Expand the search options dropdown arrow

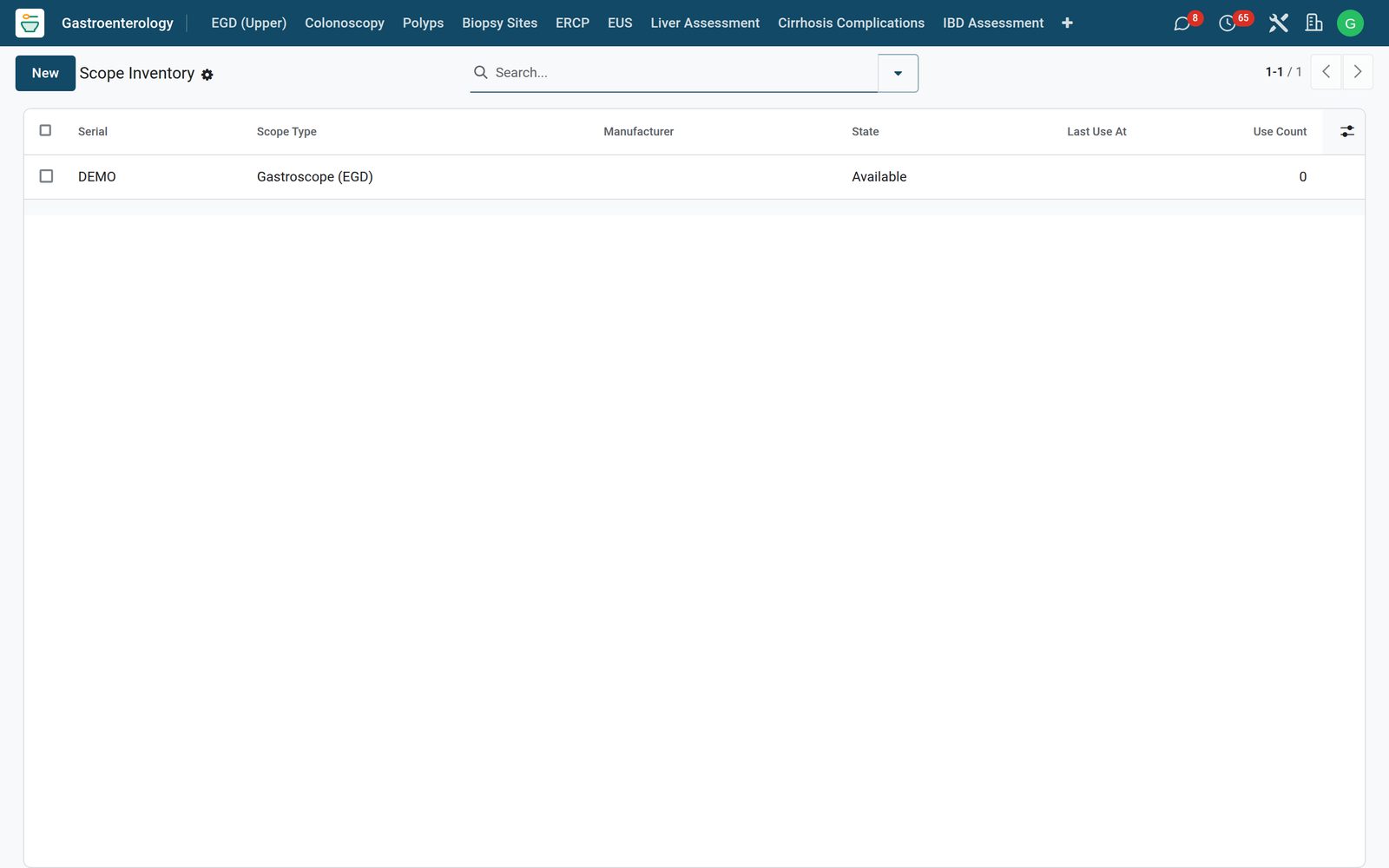(898, 73)
